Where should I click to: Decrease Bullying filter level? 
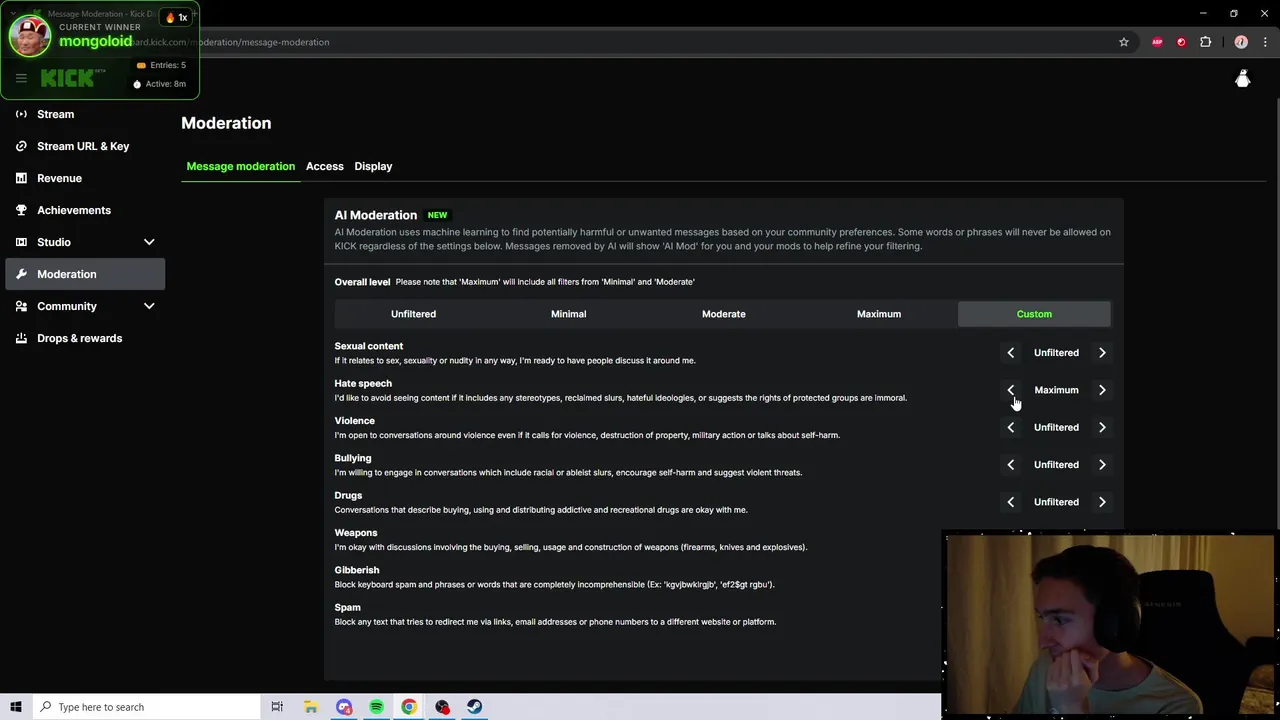[x=1010, y=465]
